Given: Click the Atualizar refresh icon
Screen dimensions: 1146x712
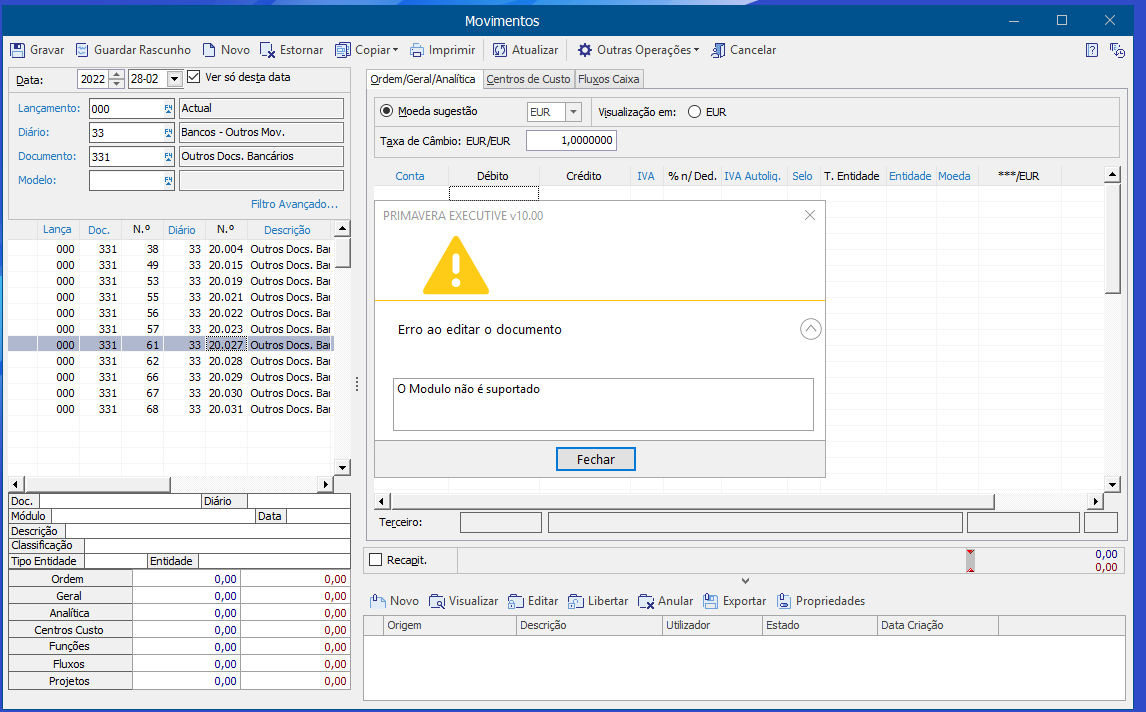Looking at the screenshot, I should pos(500,50).
